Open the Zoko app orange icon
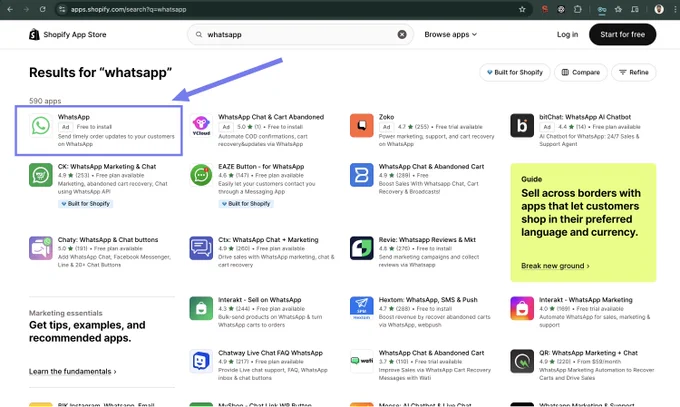This screenshot has height=407, width=680. pos(361,126)
